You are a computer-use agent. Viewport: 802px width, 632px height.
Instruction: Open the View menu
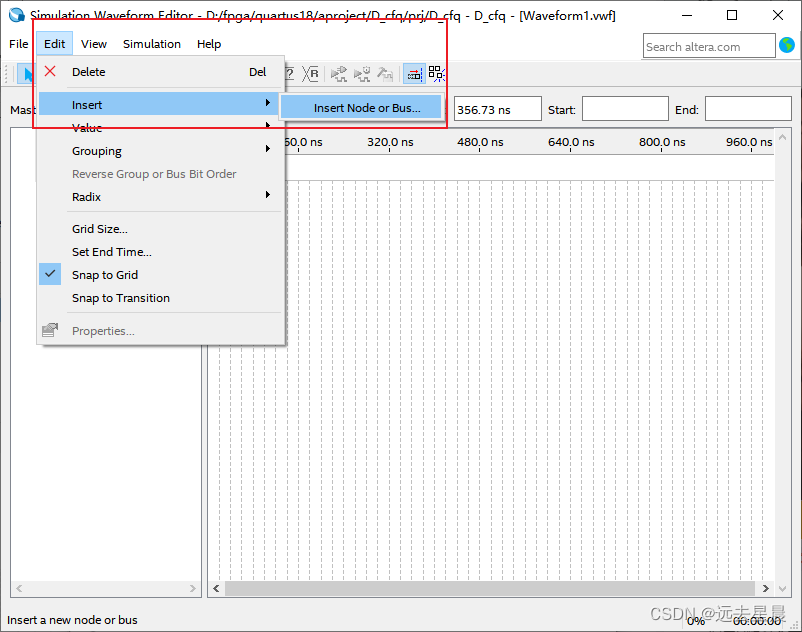click(x=94, y=44)
